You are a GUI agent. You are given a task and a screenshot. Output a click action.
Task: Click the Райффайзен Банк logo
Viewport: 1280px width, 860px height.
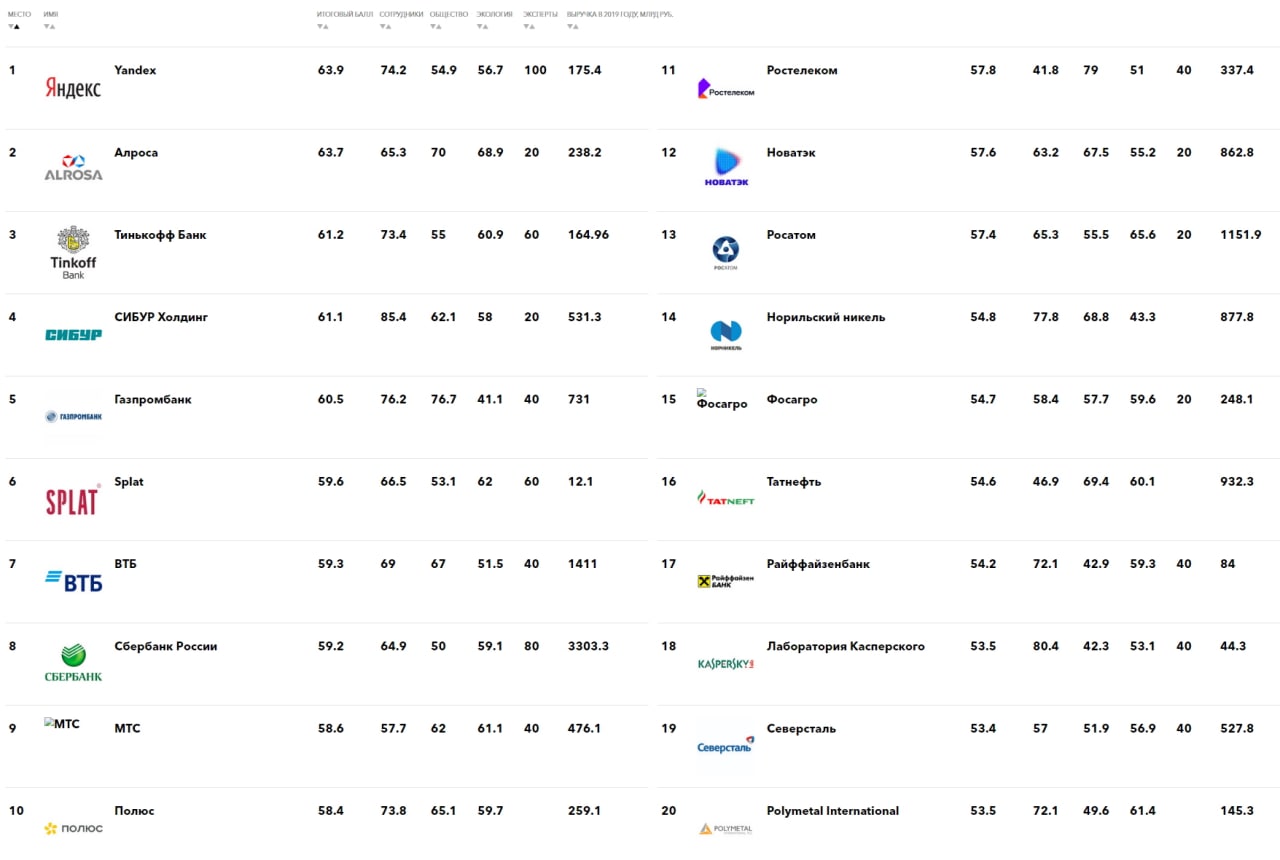726,581
